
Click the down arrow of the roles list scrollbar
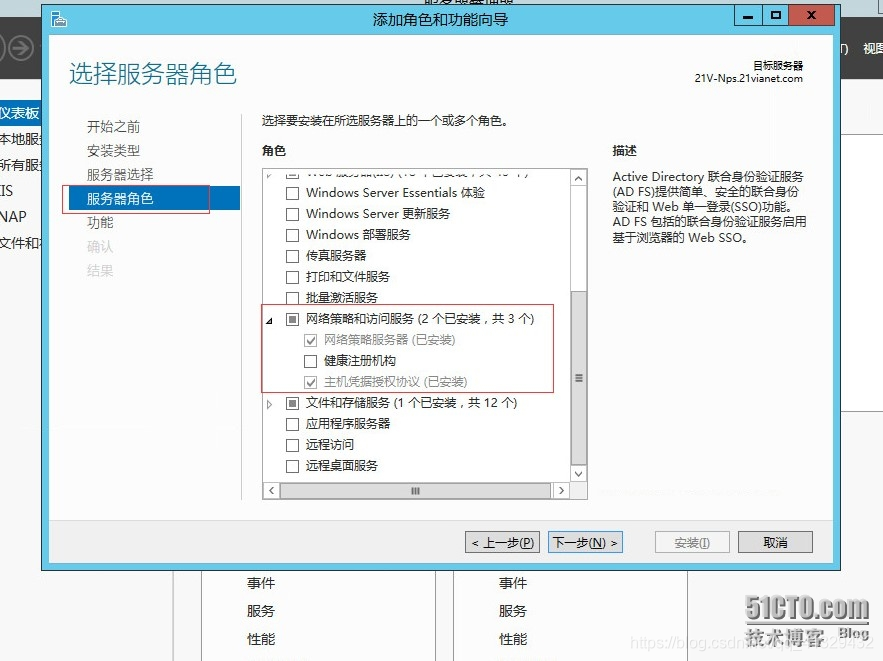pyautogui.click(x=578, y=474)
